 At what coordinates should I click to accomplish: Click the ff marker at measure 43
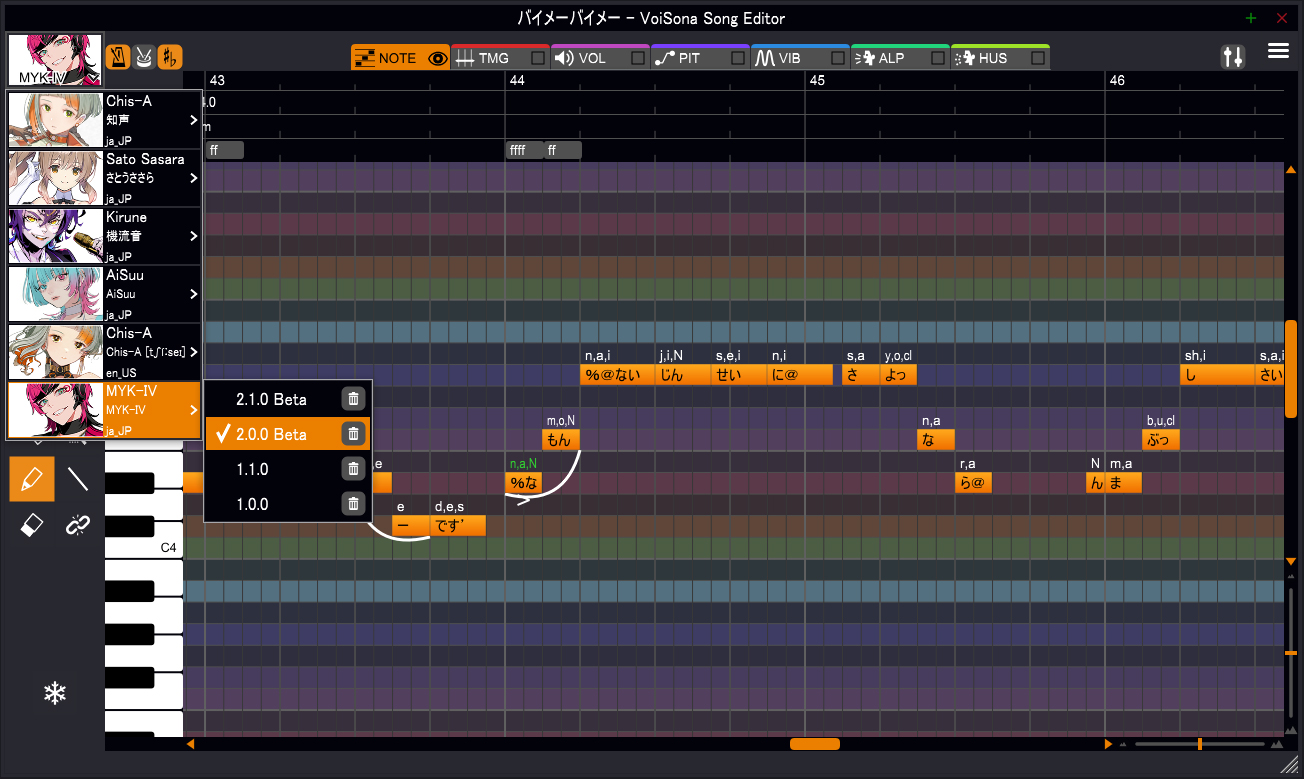click(x=224, y=150)
